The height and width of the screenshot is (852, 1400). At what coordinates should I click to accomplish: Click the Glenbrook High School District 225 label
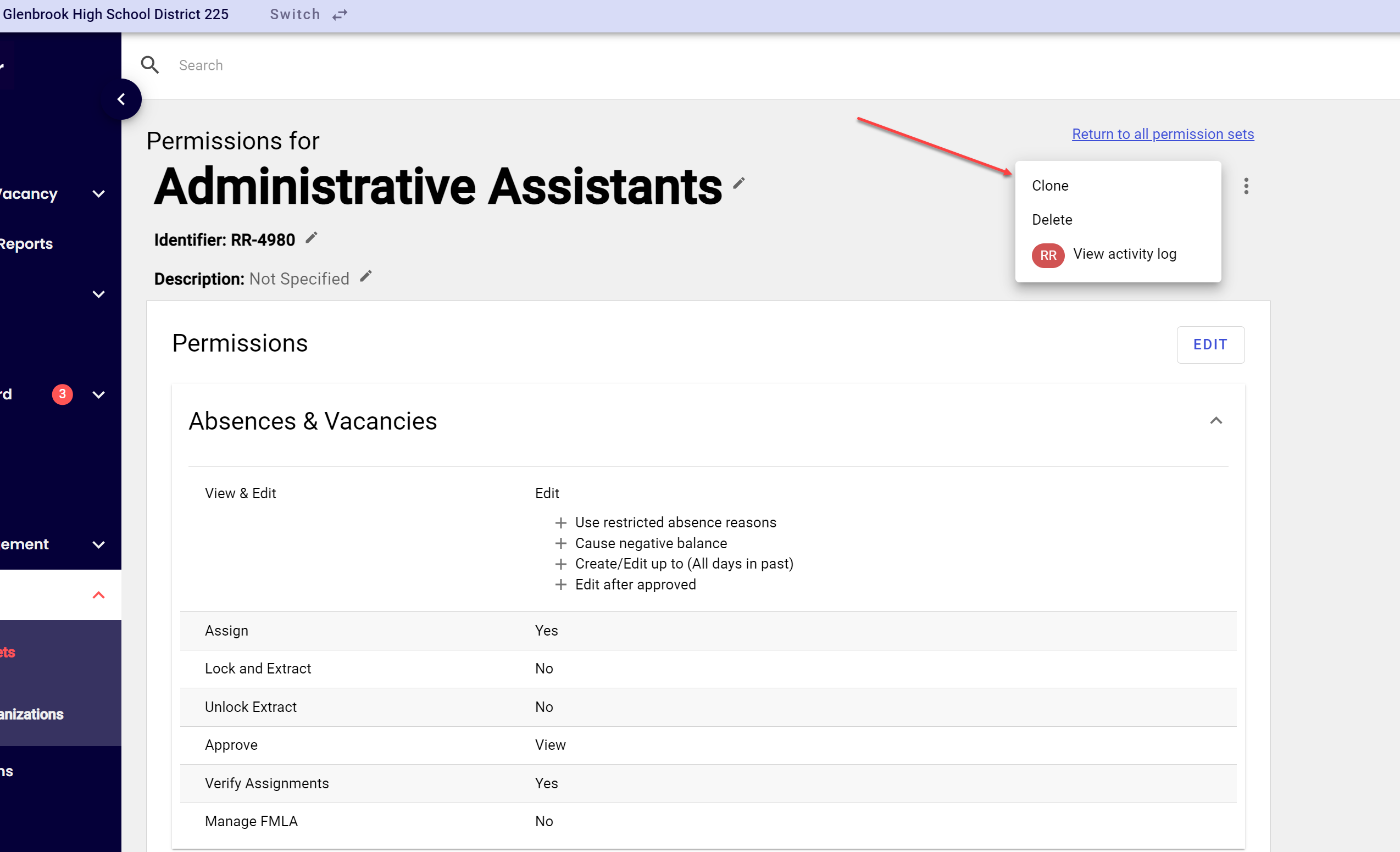pyautogui.click(x=115, y=14)
